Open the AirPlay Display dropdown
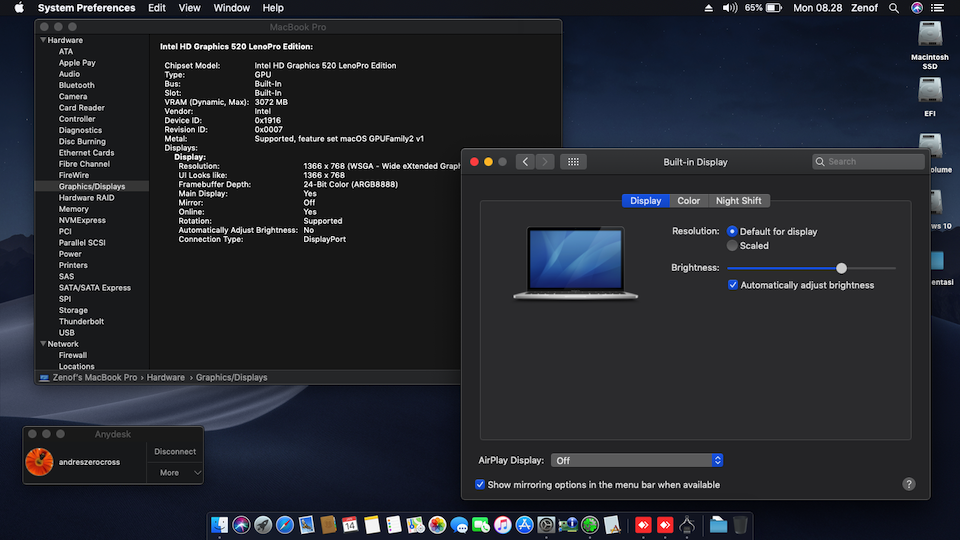Screen dimensions: 960x540 click(636, 460)
